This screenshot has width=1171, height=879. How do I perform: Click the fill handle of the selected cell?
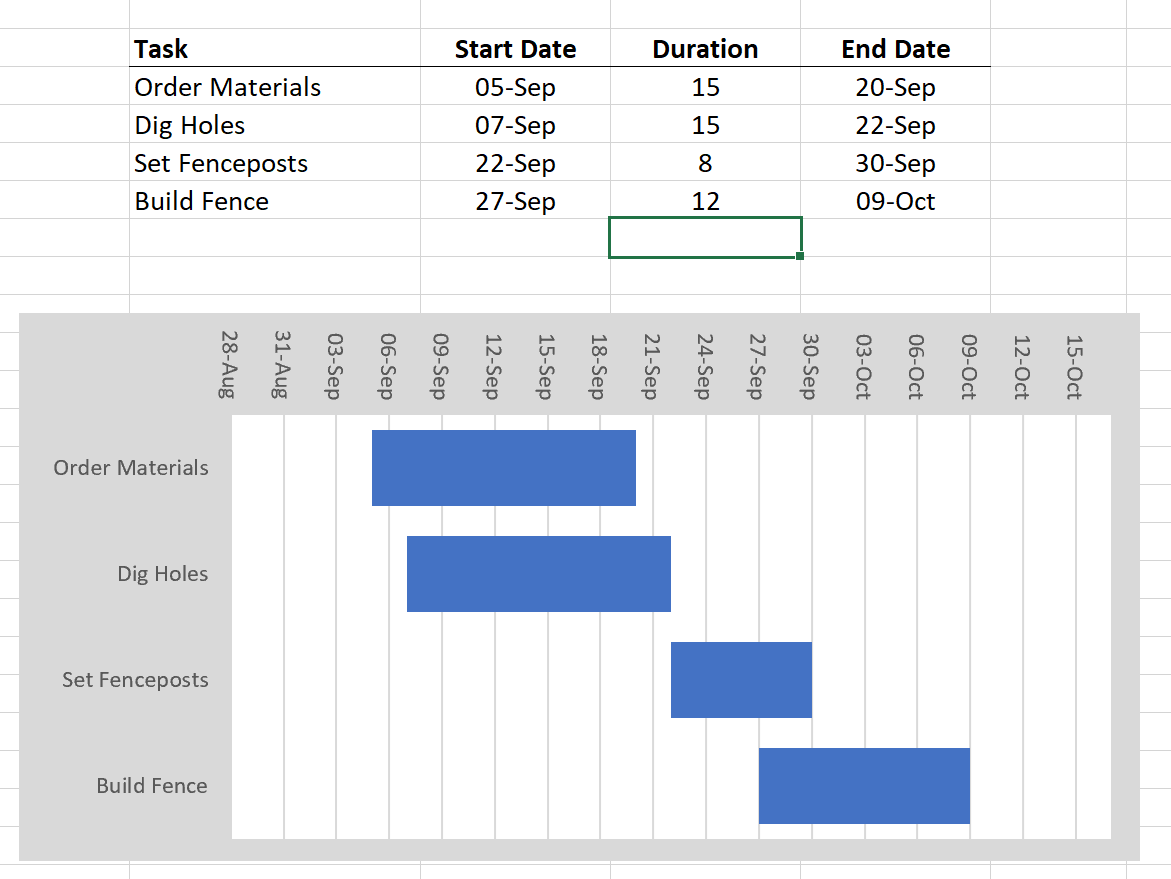pyautogui.click(x=800, y=256)
